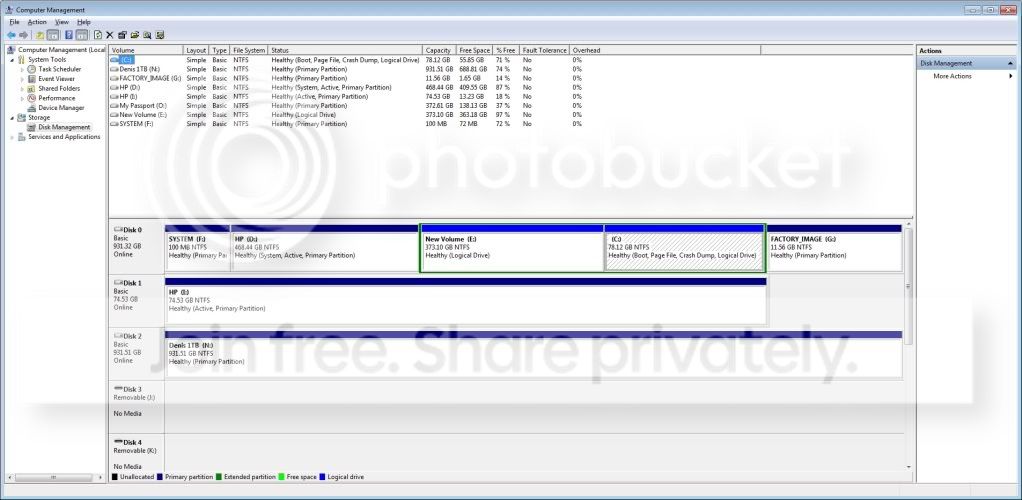Click the Event Viewer icon in tree
This screenshot has width=1022, height=500.
pyautogui.click(x=32, y=79)
